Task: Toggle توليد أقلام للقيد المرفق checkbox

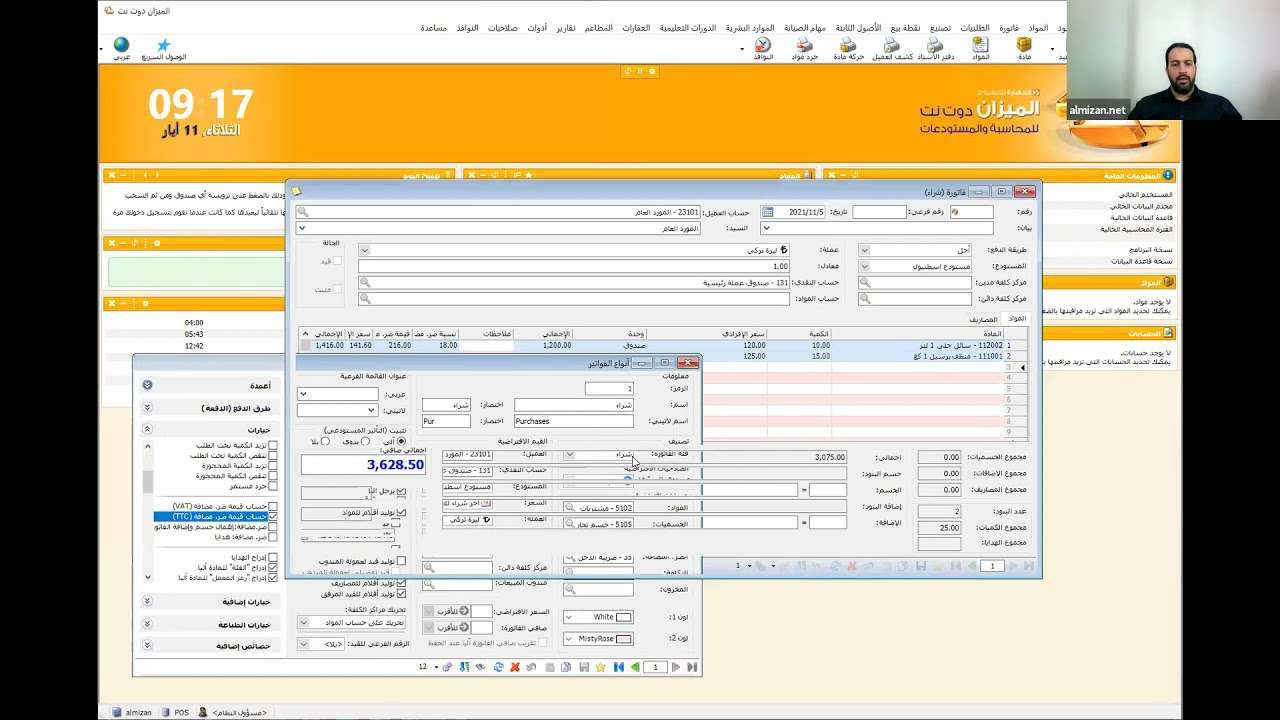Action: pos(401,594)
